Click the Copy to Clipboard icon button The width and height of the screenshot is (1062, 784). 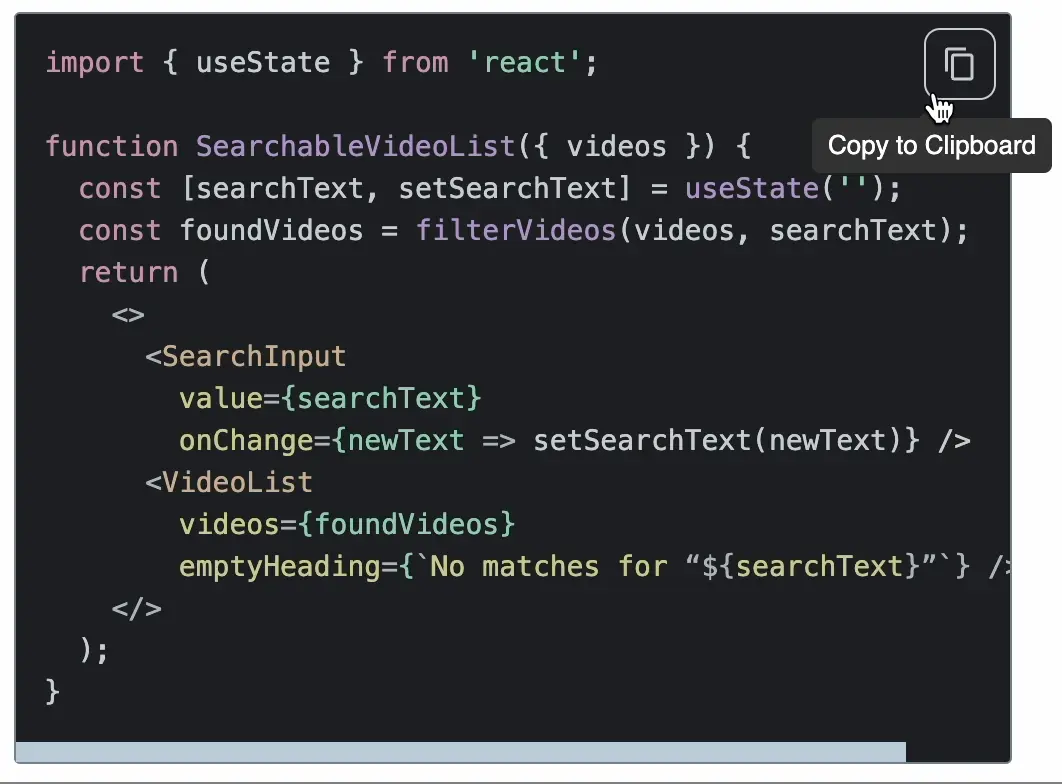point(959,64)
